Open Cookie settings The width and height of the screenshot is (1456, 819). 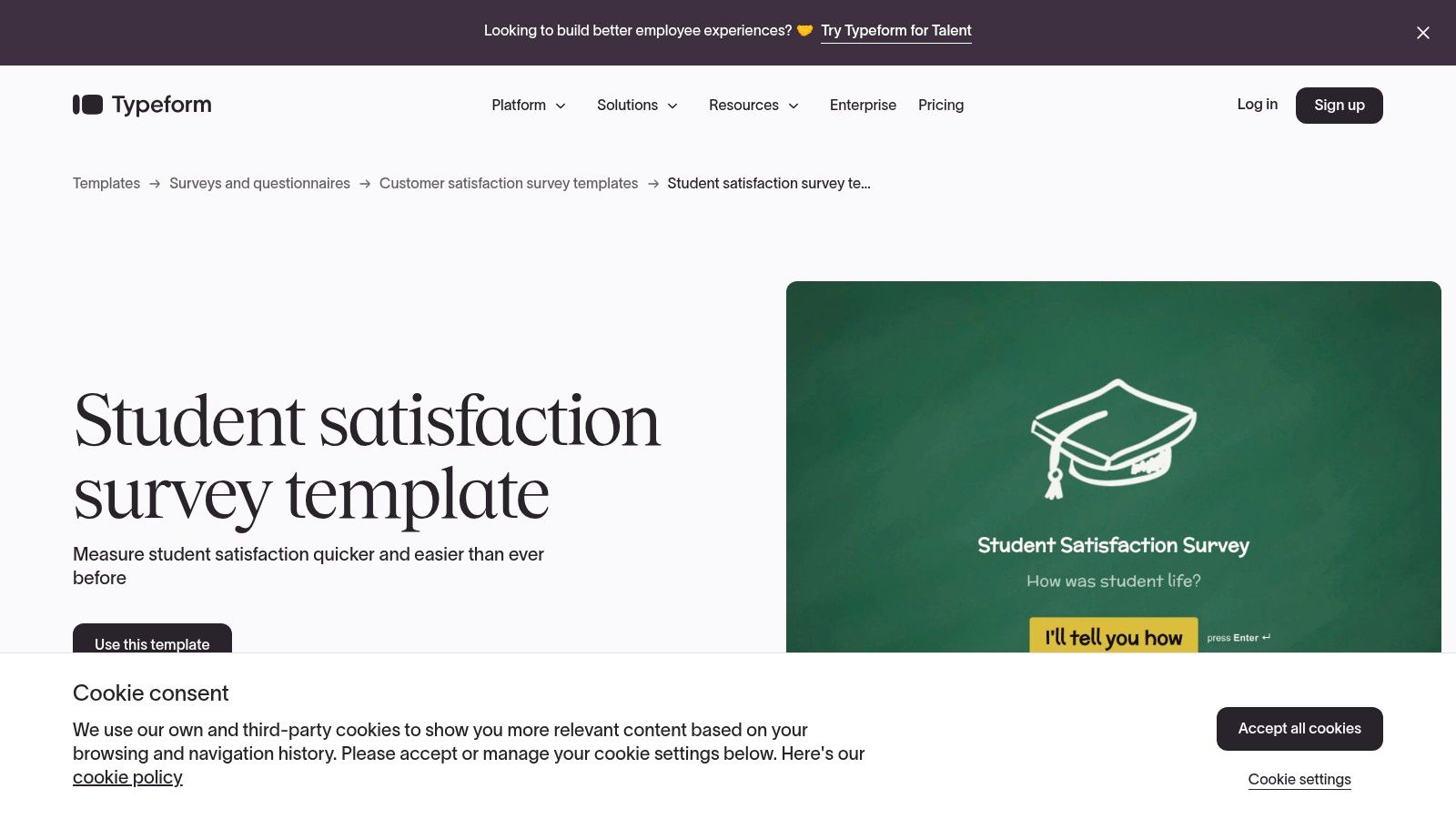pyautogui.click(x=1299, y=779)
